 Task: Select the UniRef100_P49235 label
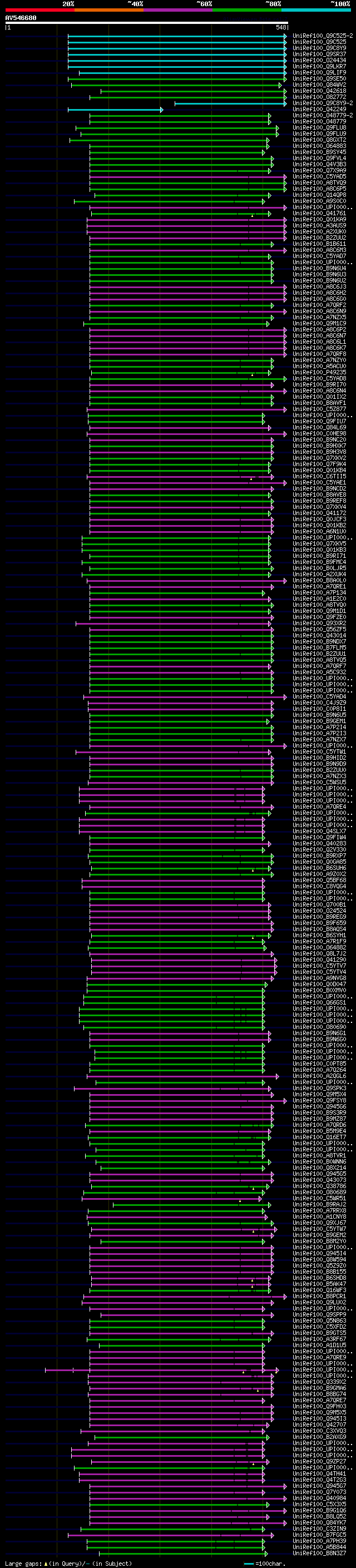319,372
